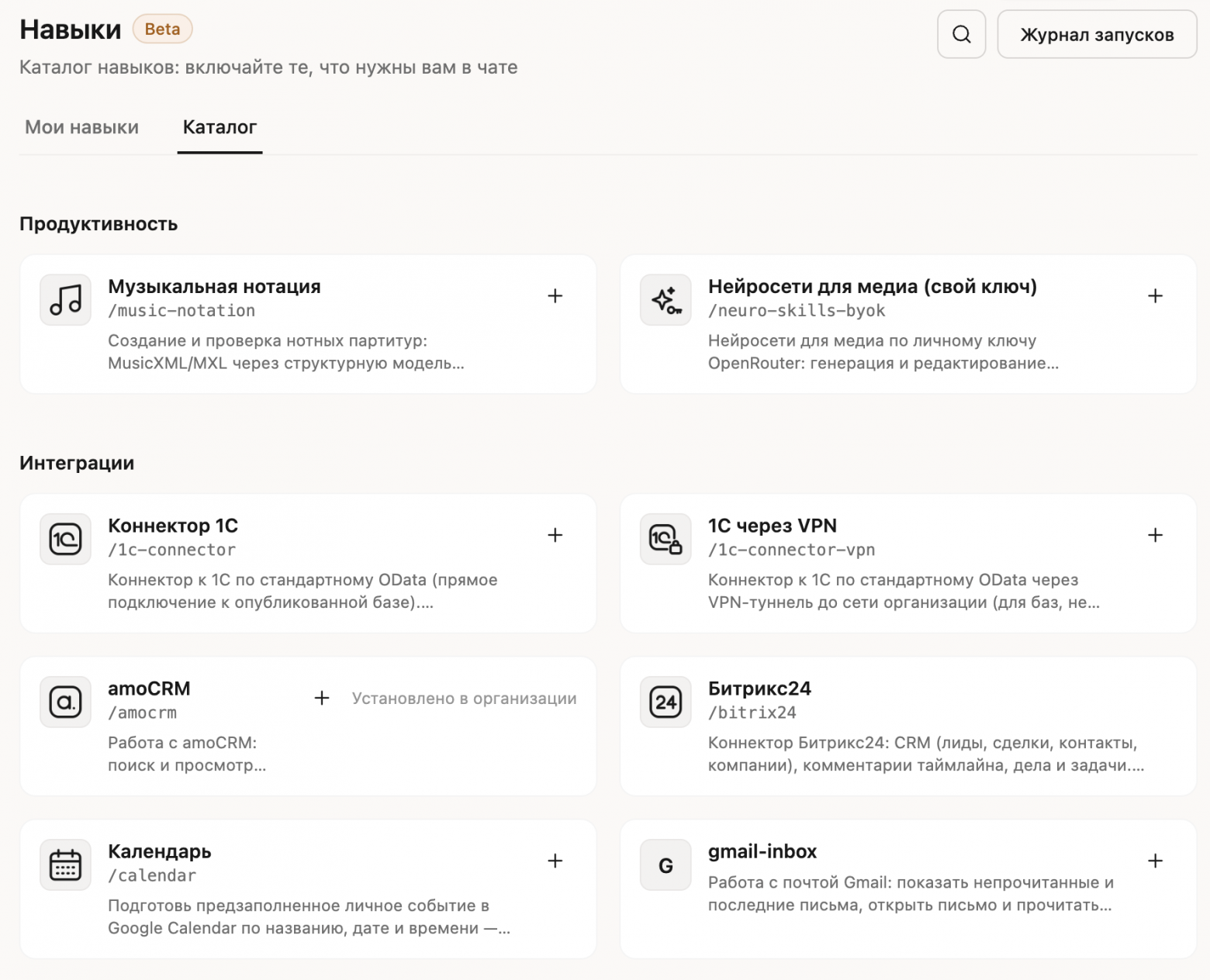Viewport: 1210px width, 980px height.
Task: Switch to the Мои навыки tab
Action: point(81,127)
